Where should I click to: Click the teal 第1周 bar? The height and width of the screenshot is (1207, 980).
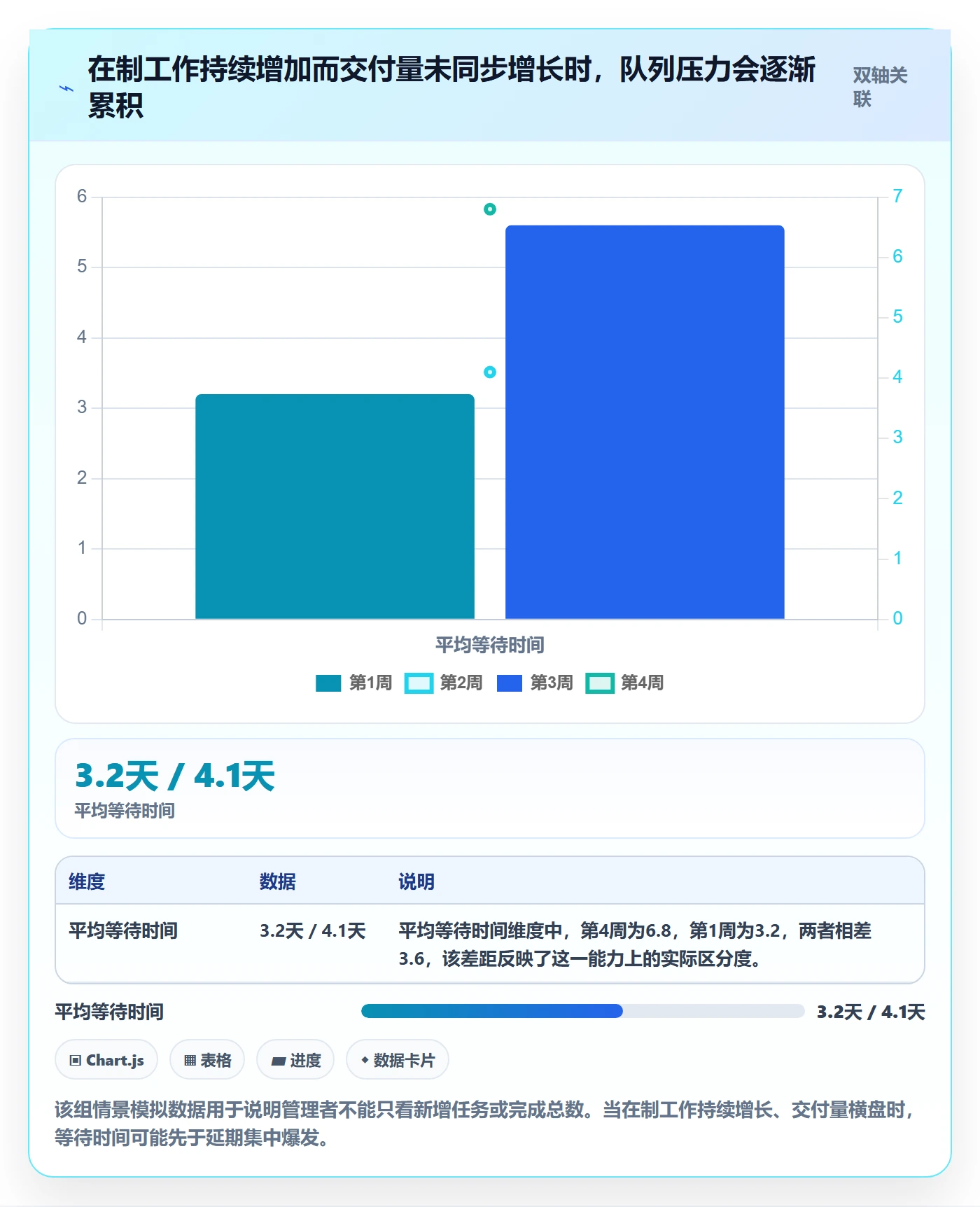click(x=335, y=507)
